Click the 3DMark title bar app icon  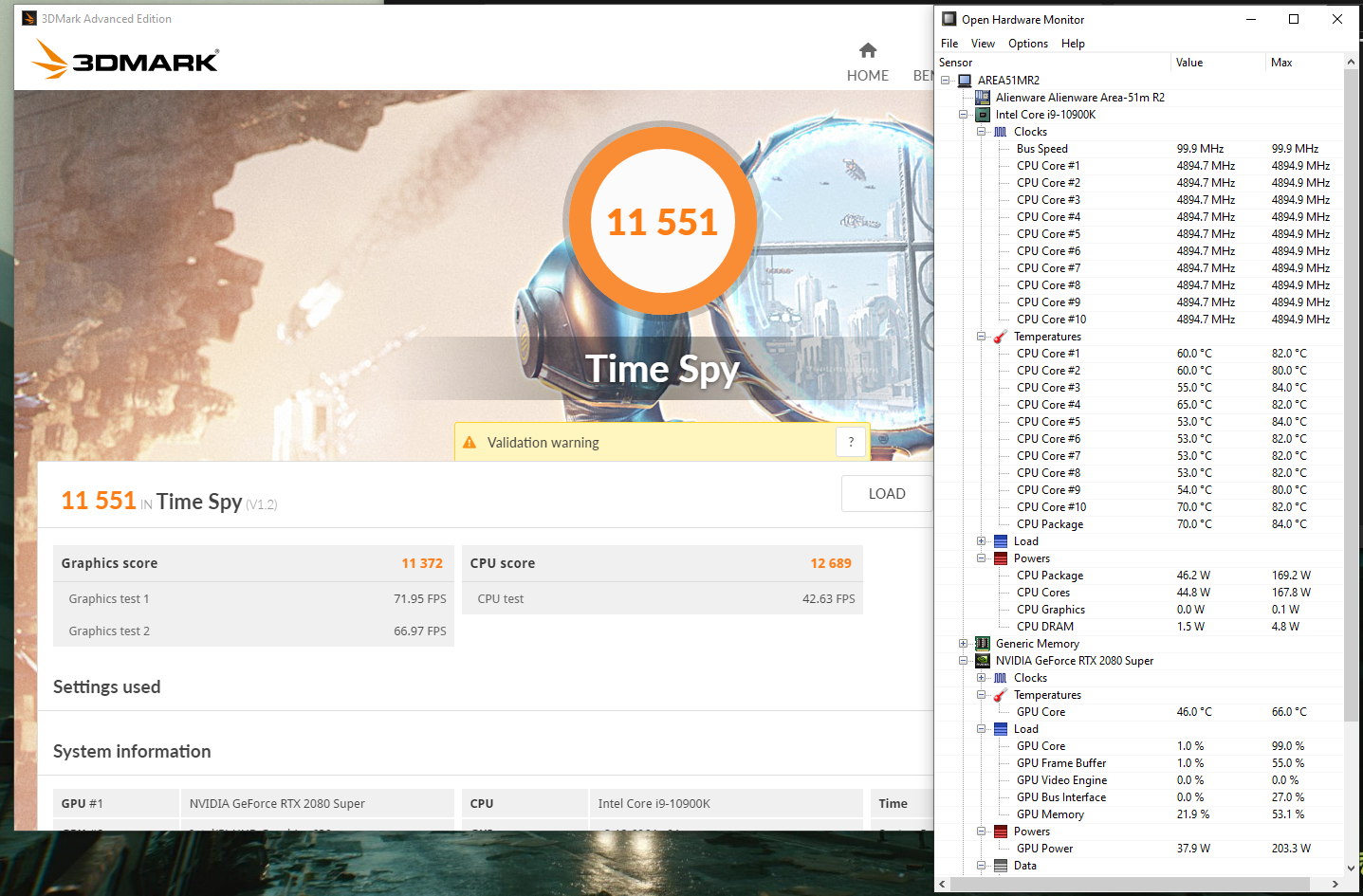tap(29, 18)
